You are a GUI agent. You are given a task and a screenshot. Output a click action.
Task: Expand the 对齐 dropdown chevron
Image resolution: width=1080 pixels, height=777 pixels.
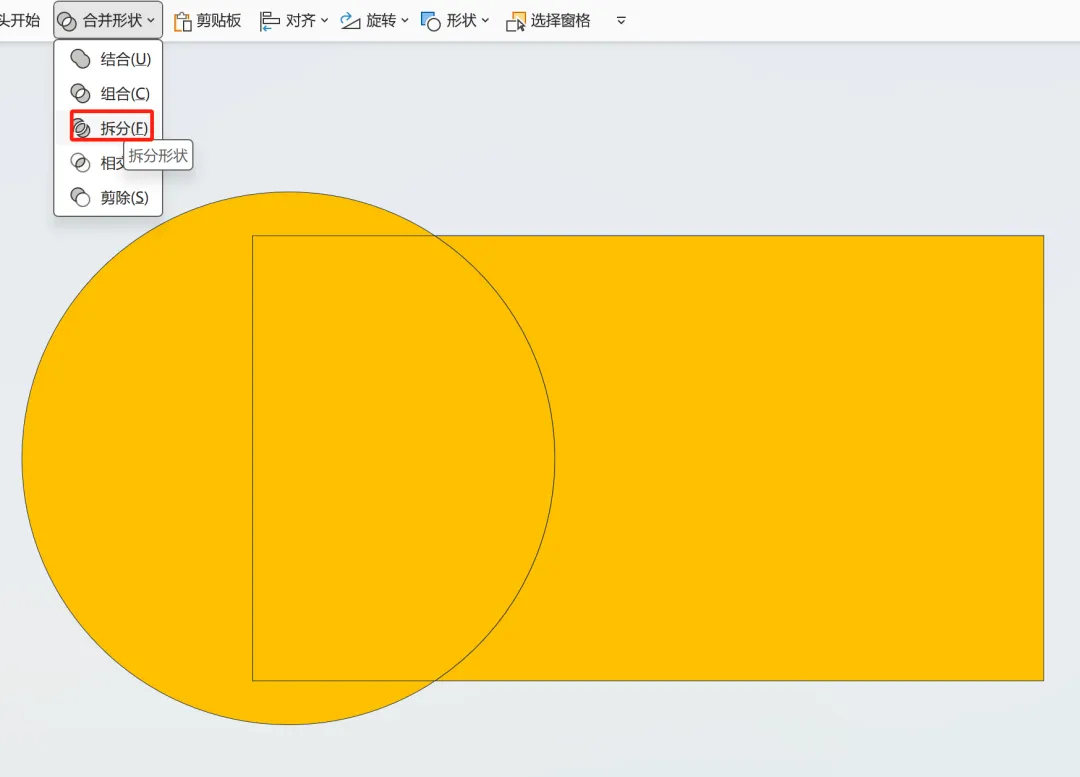click(325, 21)
